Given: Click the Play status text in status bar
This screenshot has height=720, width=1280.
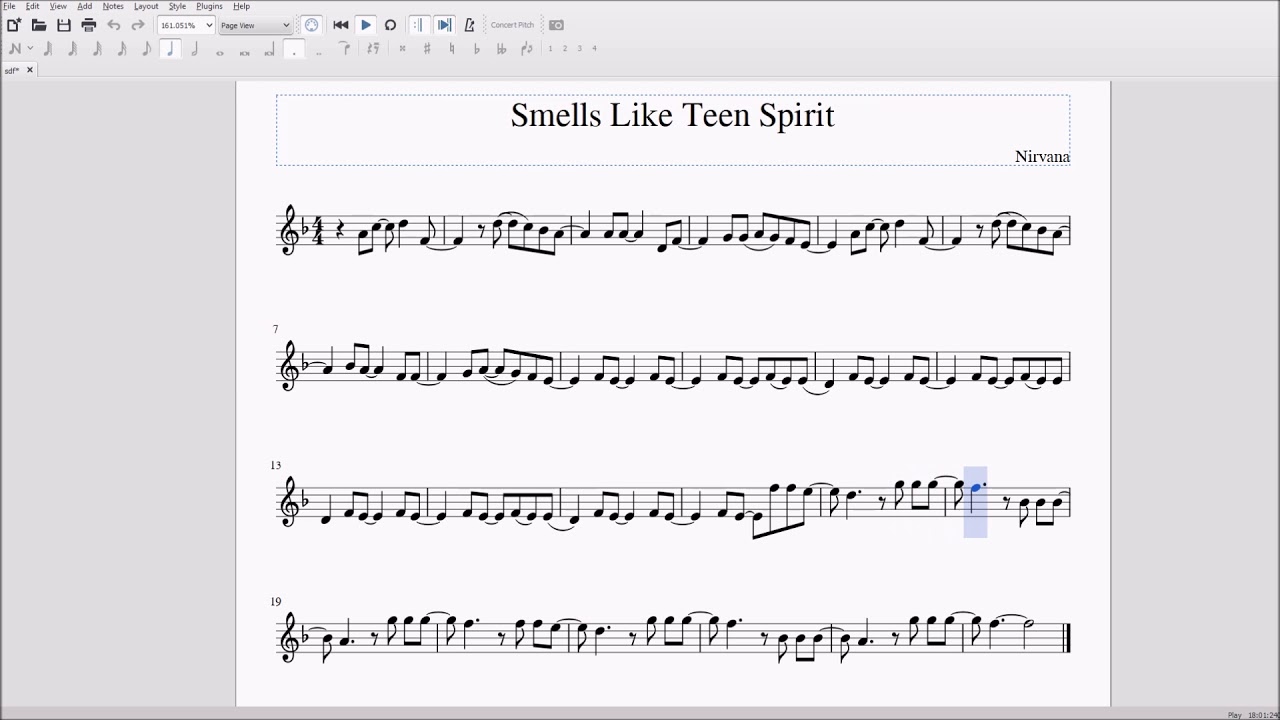Looking at the screenshot, I should pyautogui.click(x=1235, y=715).
